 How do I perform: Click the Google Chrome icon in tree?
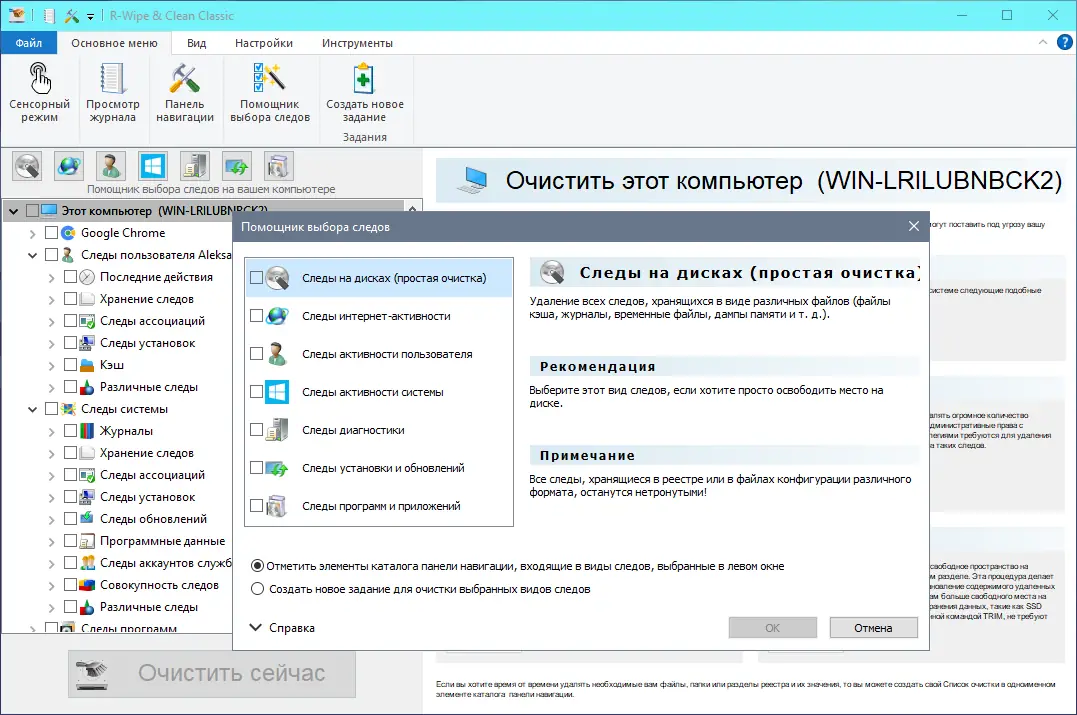[69, 233]
